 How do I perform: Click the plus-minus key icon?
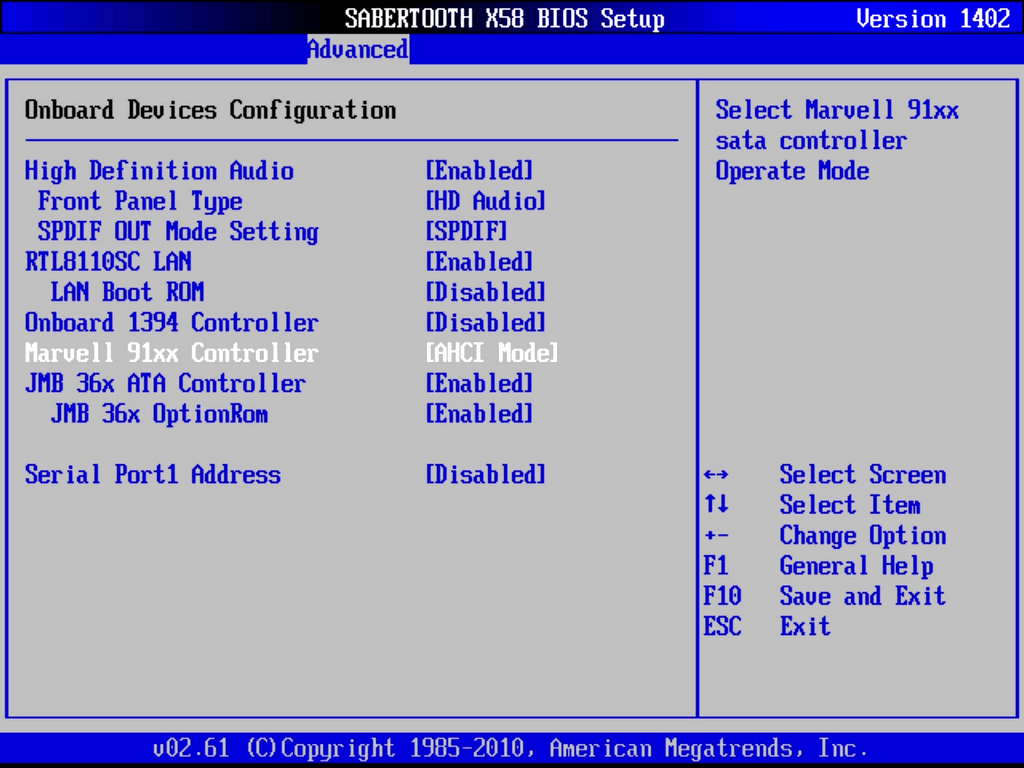(x=716, y=536)
